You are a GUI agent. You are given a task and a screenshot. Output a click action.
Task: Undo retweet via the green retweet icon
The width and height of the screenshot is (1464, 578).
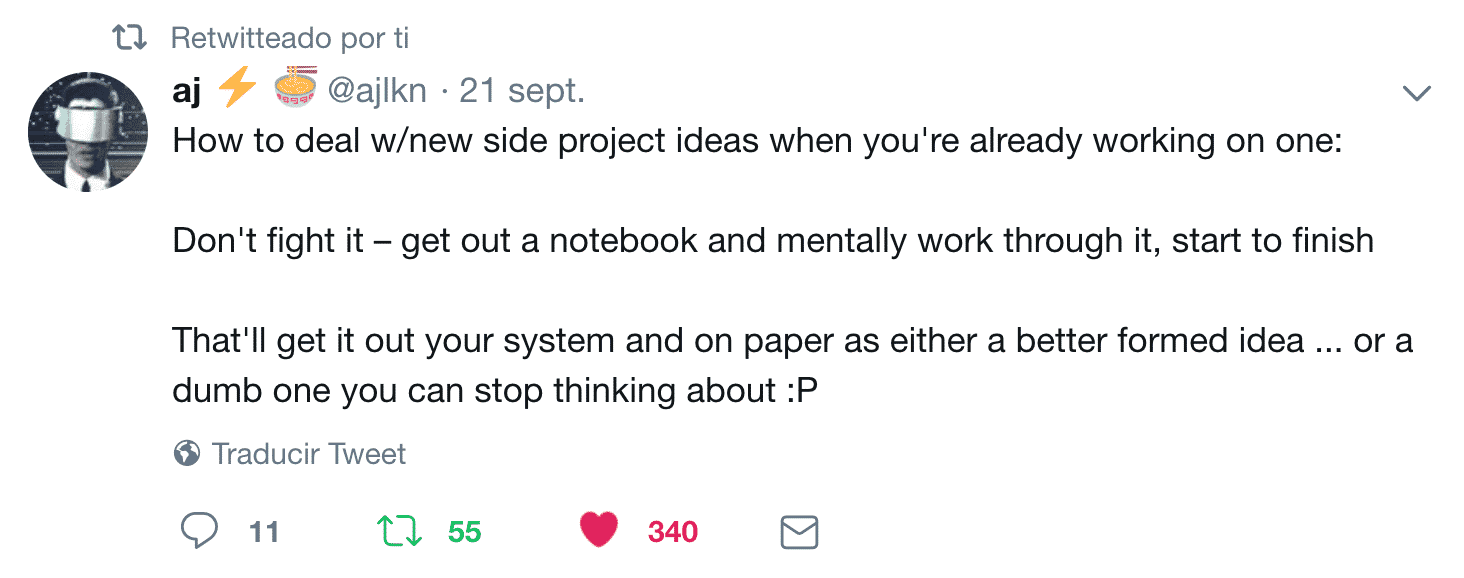coord(399,531)
